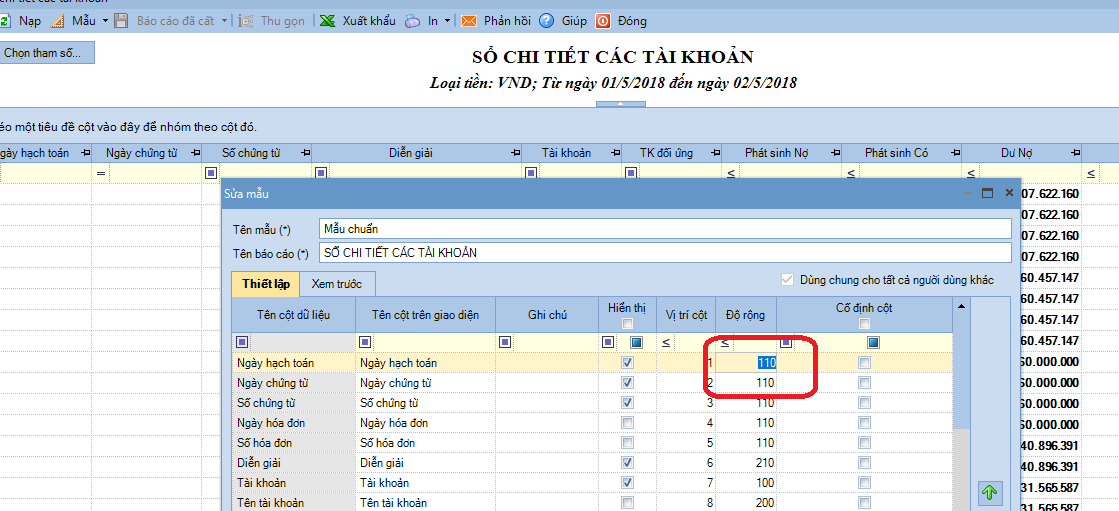
Task: Click the Thu gọn collapse icon
Action: tap(246, 21)
